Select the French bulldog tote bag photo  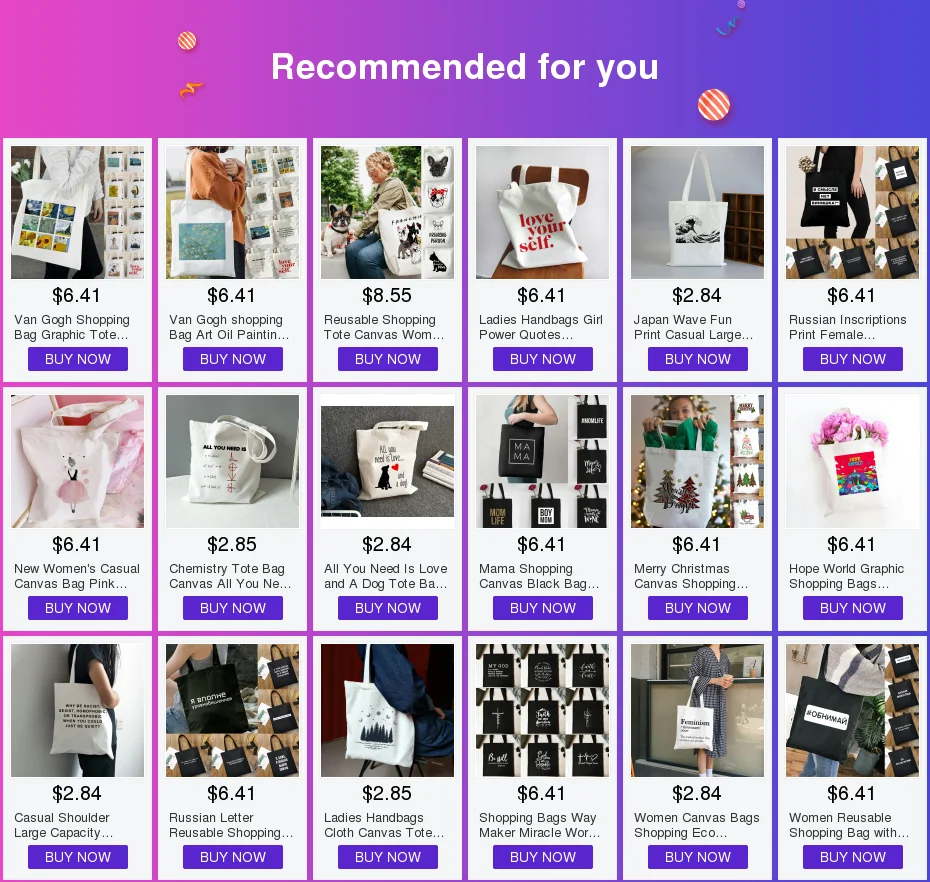pyautogui.click(x=387, y=212)
